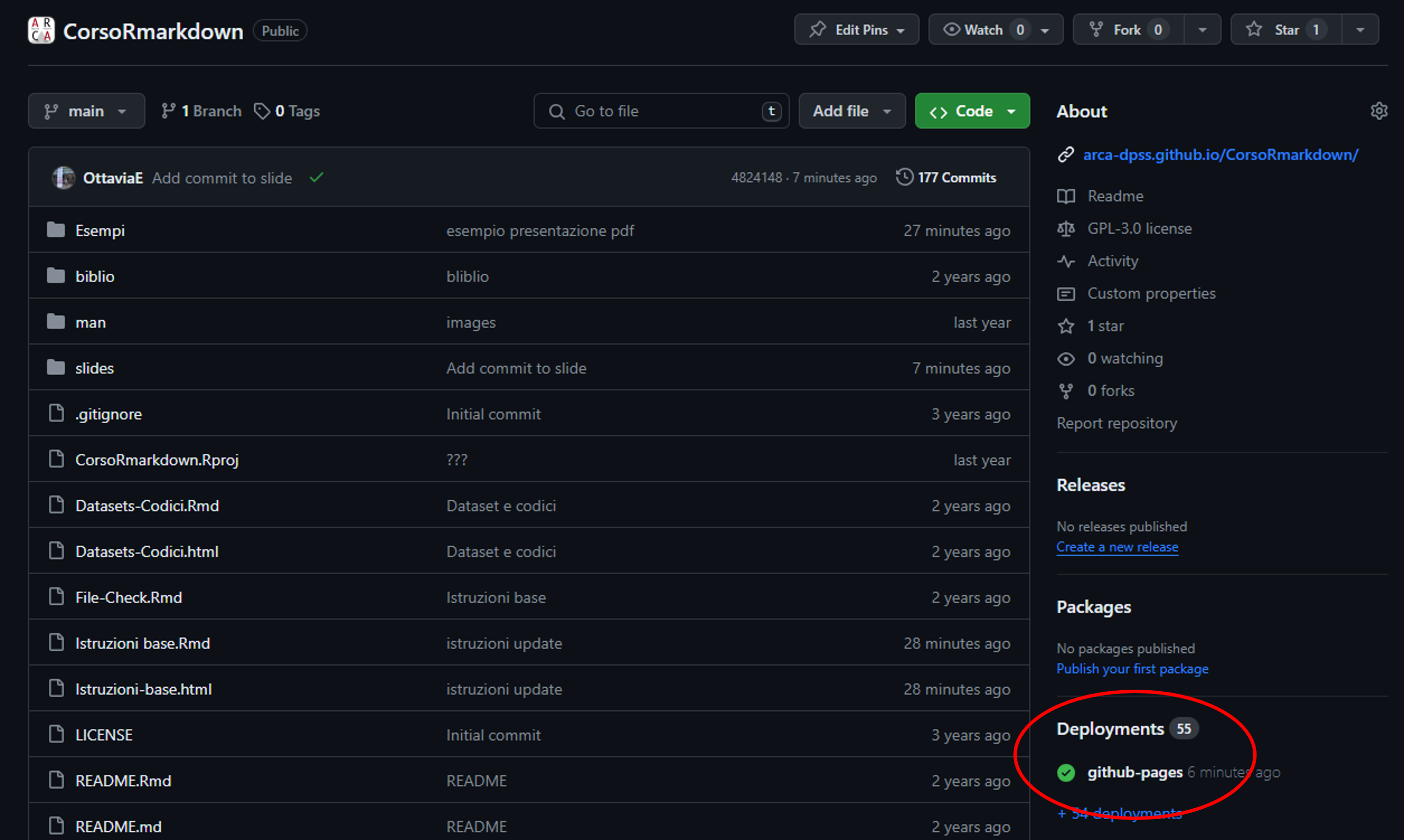Image resolution: width=1404 pixels, height=840 pixels.
Task: Open the Packages heading link
Action: (x=1094, y=607)
